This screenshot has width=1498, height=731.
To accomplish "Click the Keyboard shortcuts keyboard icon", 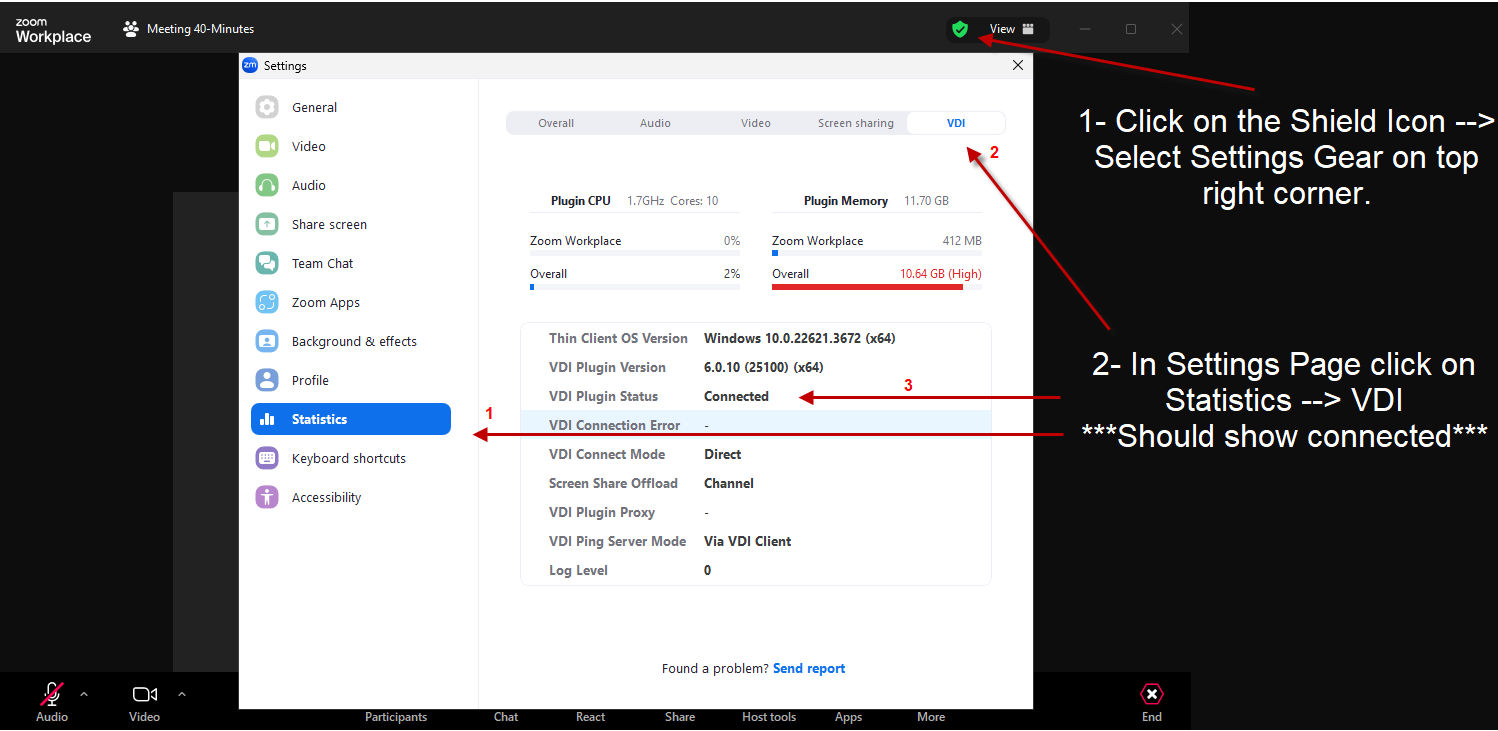I will pos(267,458).
